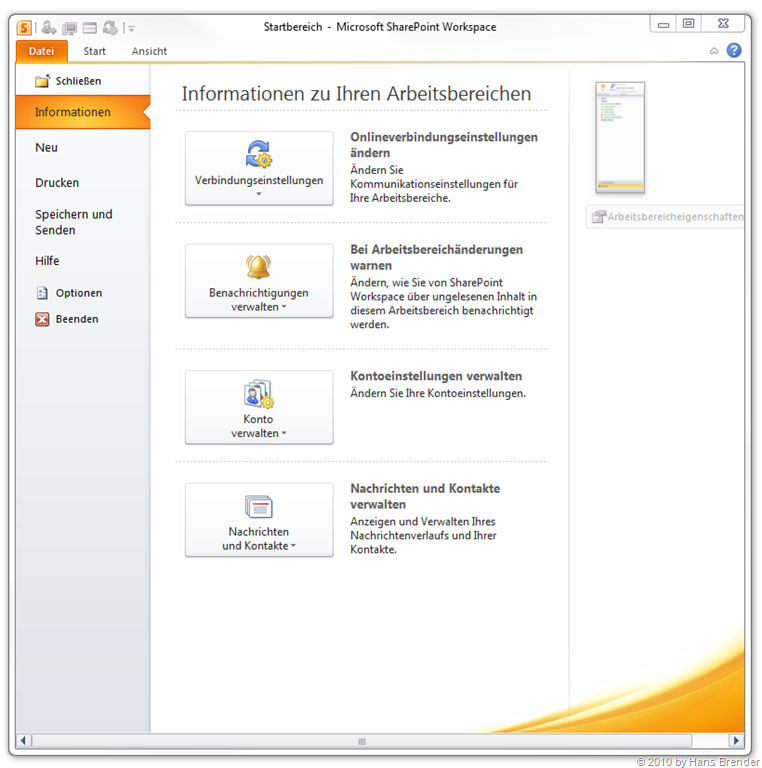Click the golden bell notification icon

coord(259,267)
